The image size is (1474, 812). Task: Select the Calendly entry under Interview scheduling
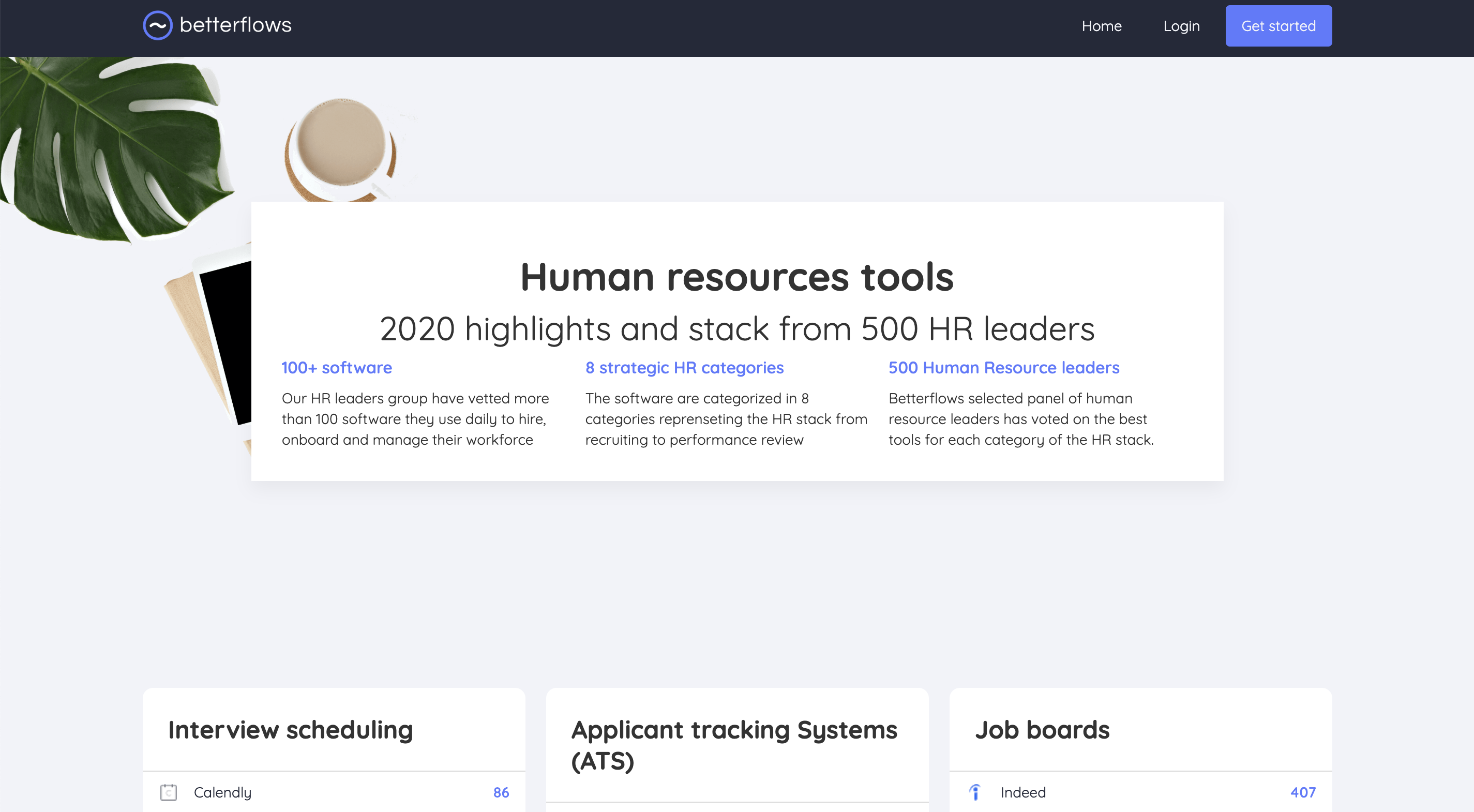pyautogui.click(x=222, y=792)
